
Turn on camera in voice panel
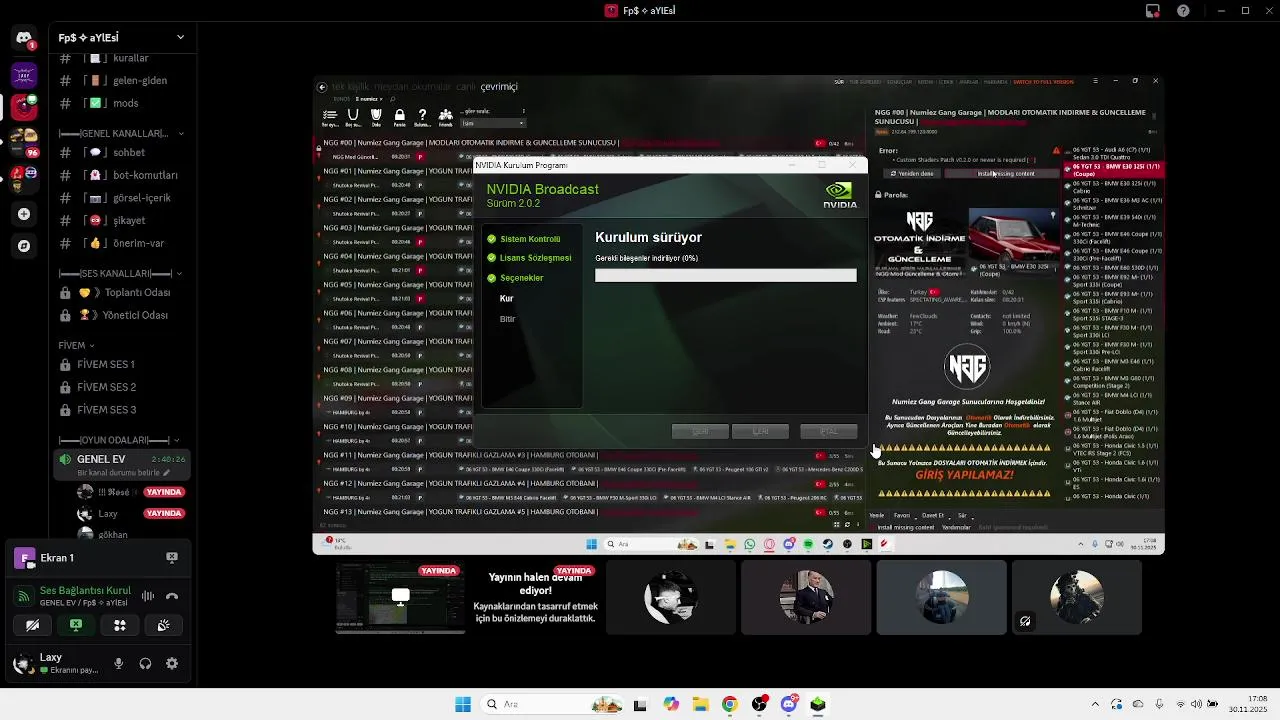(33, 625)
